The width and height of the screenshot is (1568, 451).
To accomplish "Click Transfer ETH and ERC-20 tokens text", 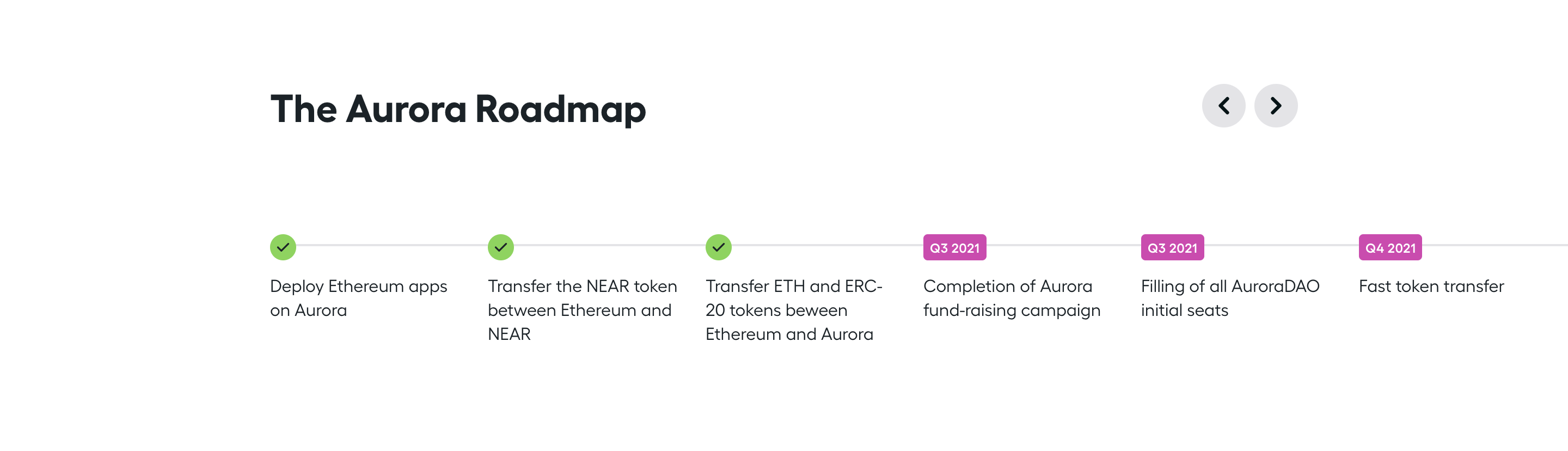I will [793, 310].
